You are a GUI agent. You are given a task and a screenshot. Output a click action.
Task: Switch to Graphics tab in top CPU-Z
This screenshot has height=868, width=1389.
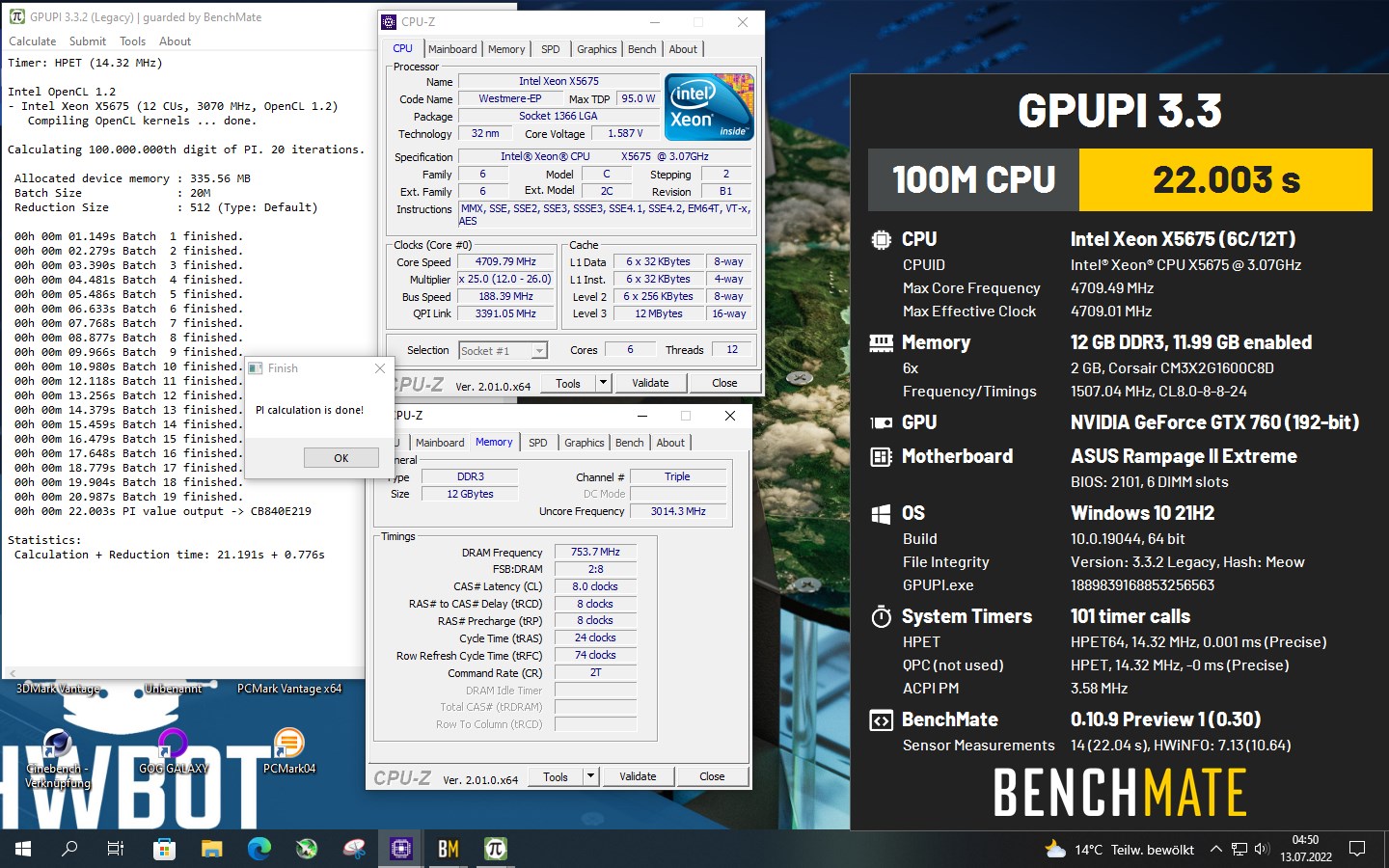(x=597, y=49)
